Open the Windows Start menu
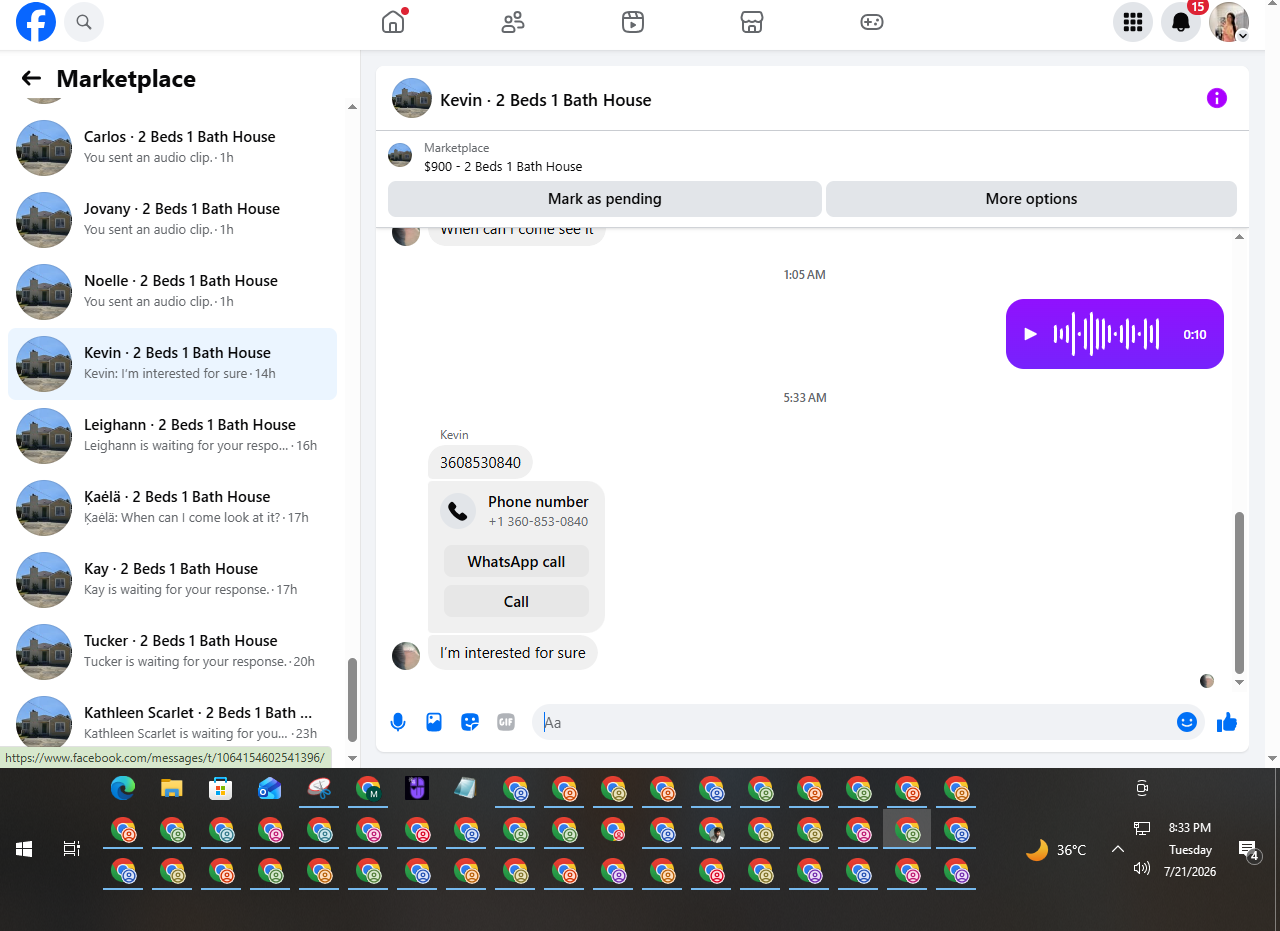Viewport: 1280px width, 931px height. [x=24, y=849]
